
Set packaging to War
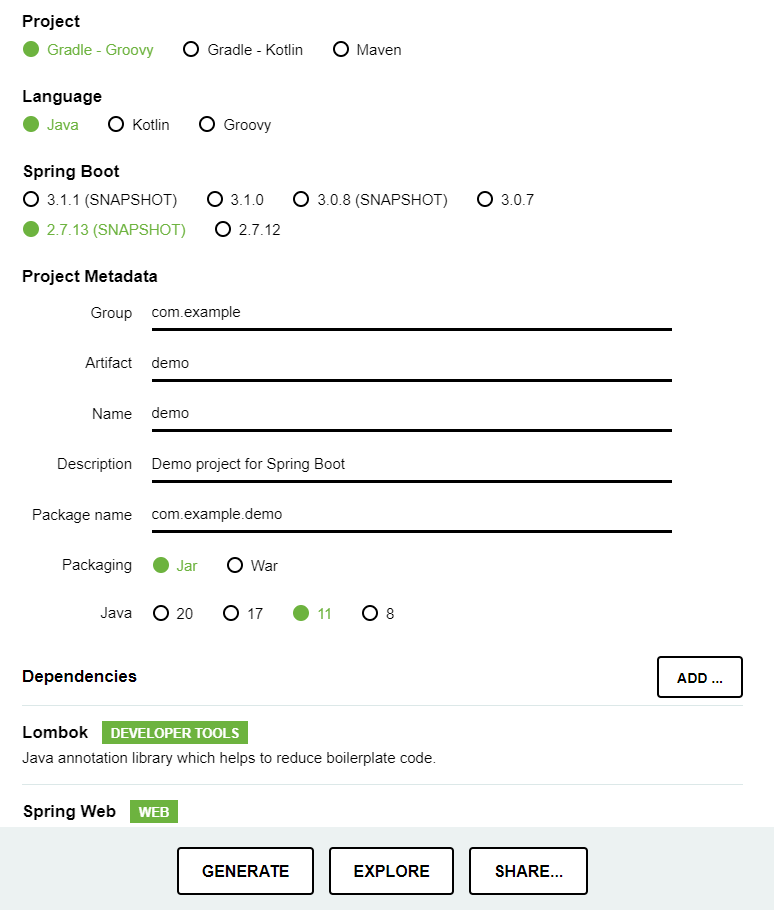[x=235, y=565]
